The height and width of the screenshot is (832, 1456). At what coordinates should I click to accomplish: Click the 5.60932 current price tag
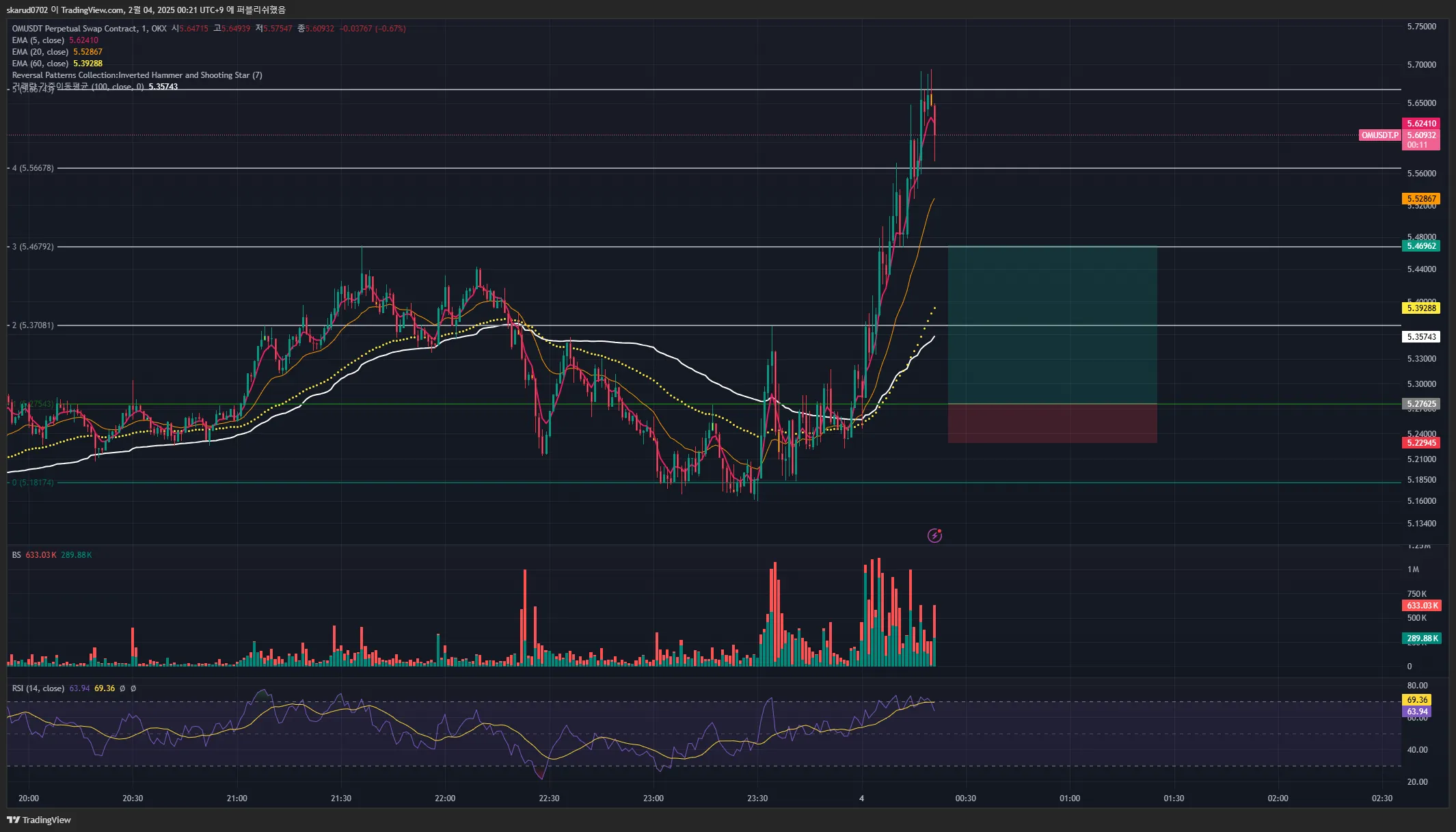pos(1421,135)
